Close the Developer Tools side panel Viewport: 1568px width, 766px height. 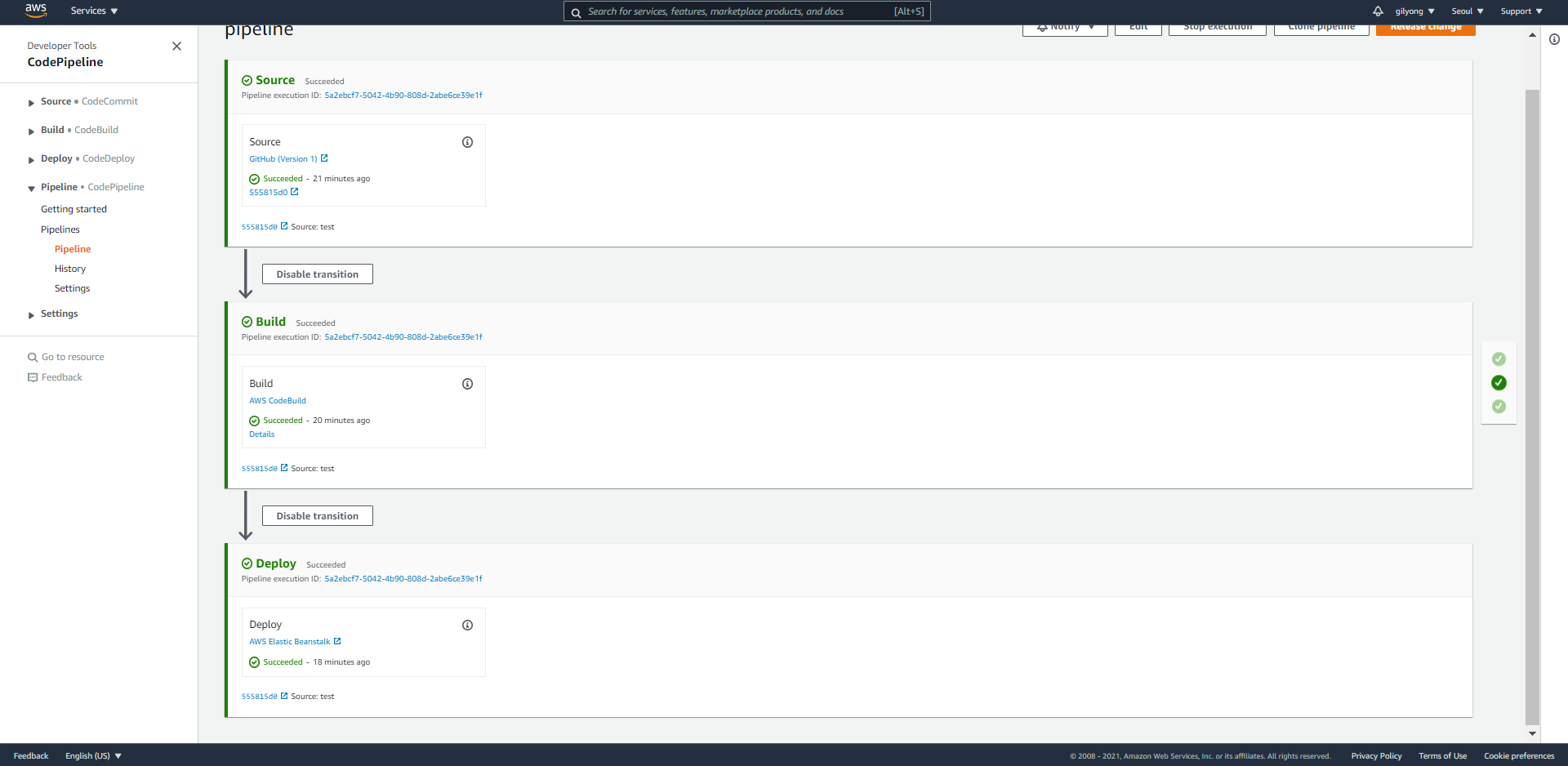[x=176, y=47]
